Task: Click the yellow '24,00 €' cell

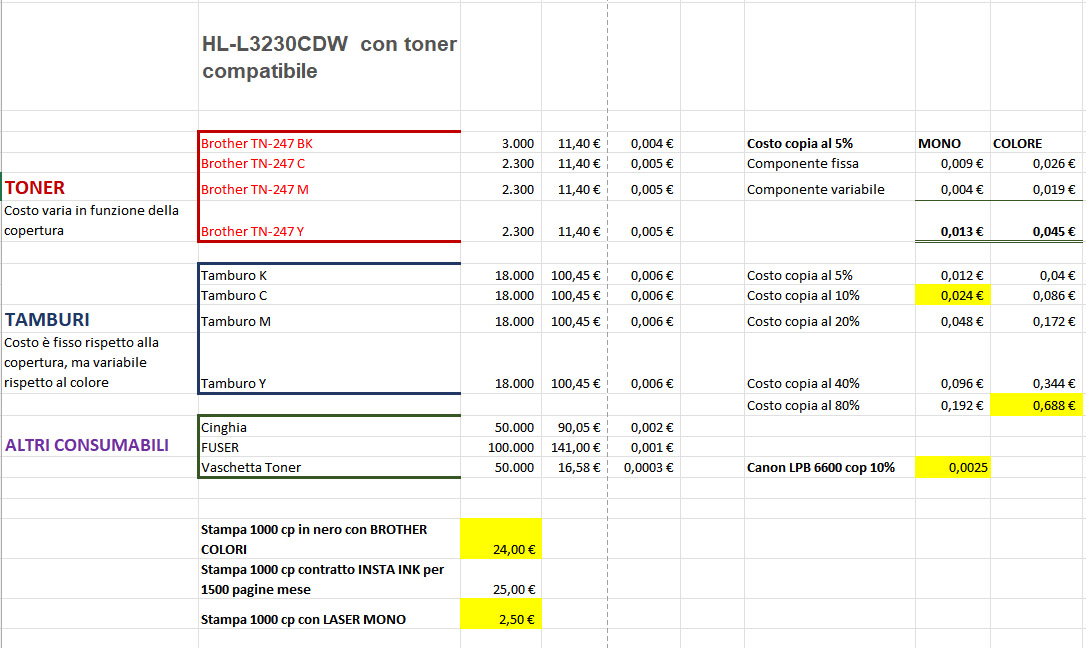Action: point(501,539)
